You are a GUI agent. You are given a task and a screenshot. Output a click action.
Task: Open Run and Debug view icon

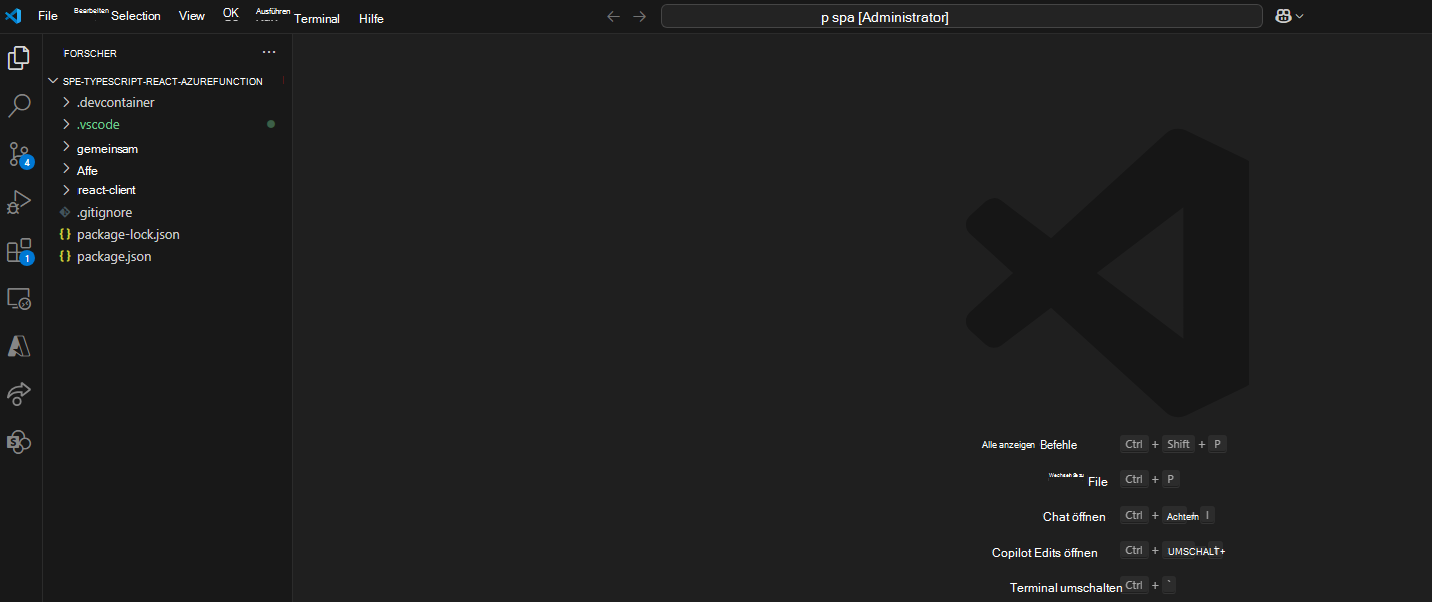(19, 203)
